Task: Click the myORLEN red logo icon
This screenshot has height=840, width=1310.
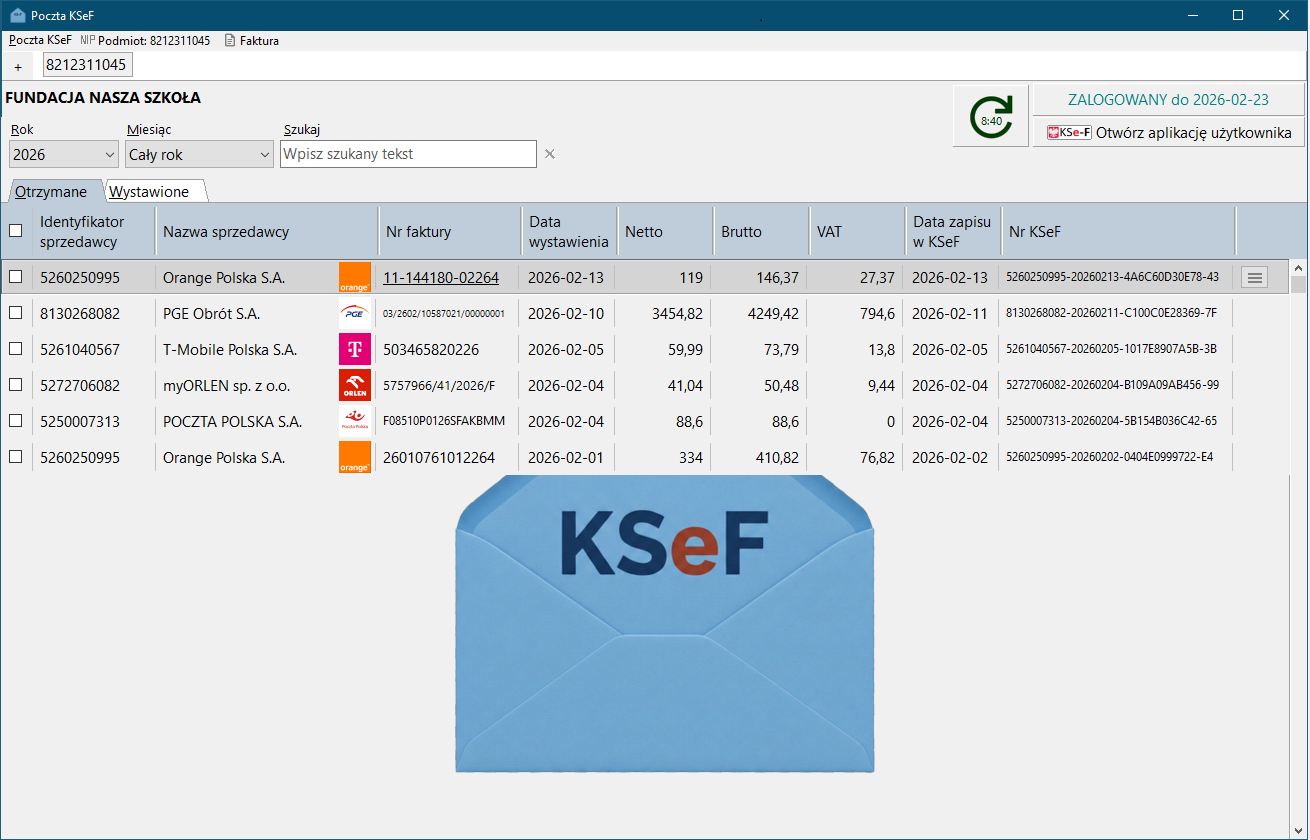Action: point(355,386)
